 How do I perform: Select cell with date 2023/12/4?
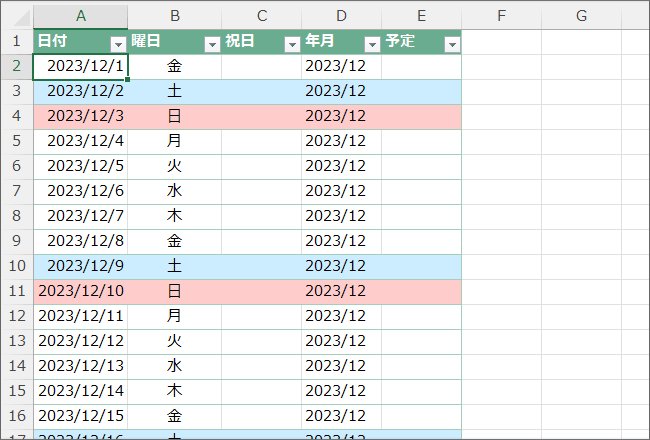pos(80,141)
